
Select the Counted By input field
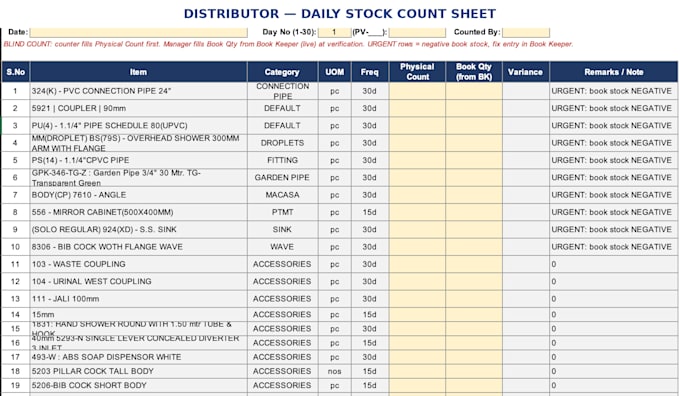(x=526, y=33)
